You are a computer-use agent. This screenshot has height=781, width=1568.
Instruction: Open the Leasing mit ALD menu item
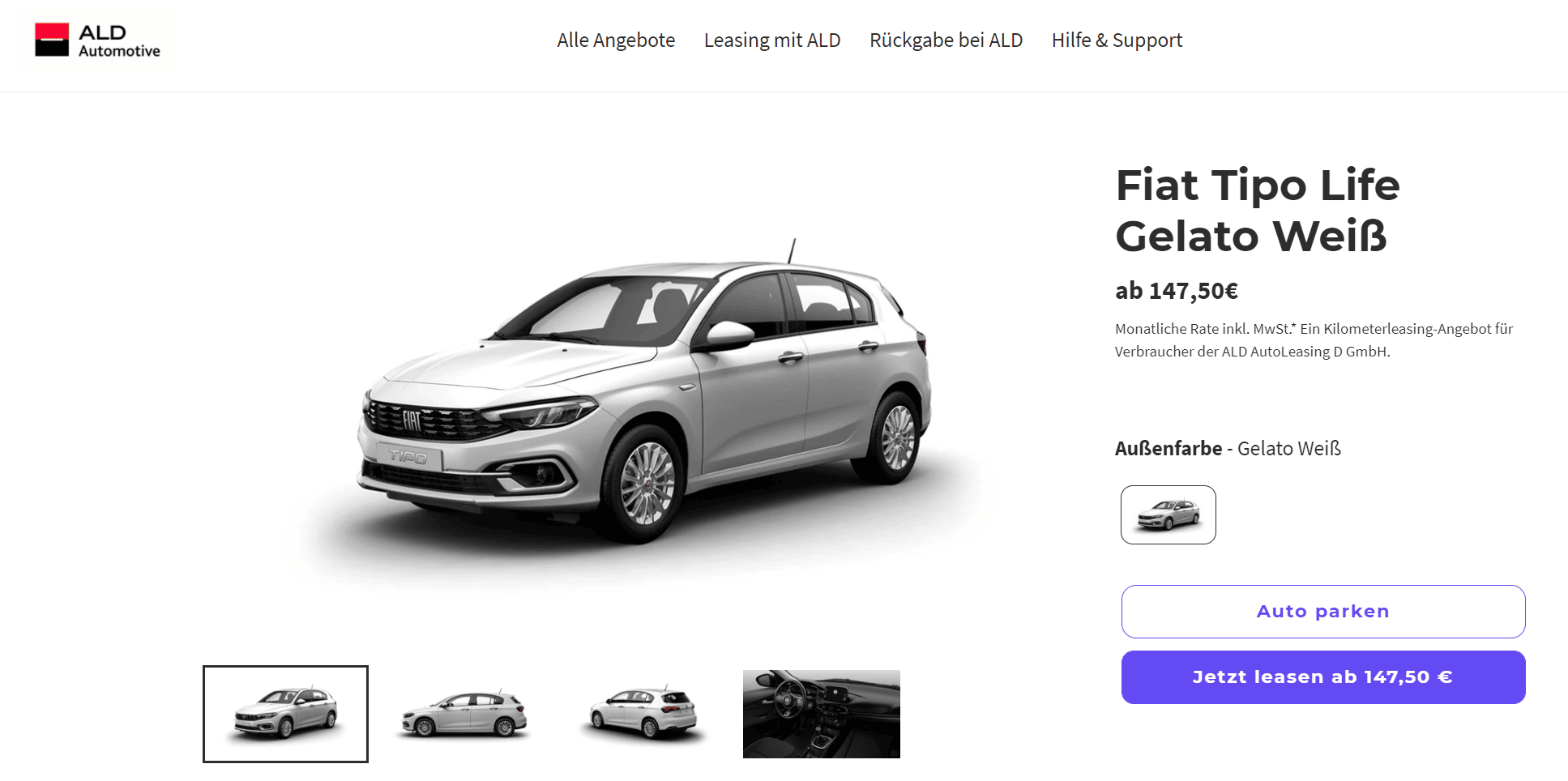click(772, 41)
